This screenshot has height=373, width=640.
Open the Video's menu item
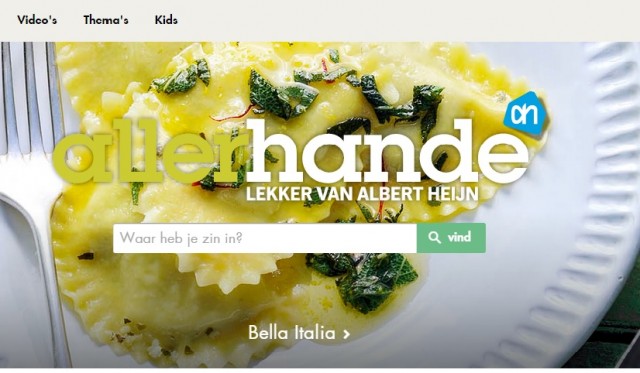37,20
